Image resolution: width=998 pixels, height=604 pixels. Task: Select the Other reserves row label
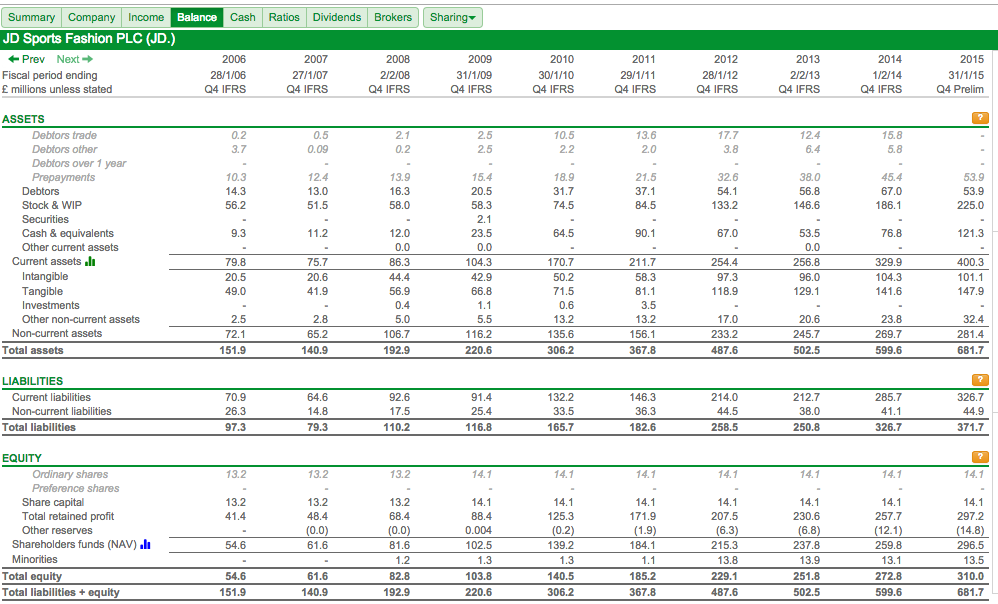57,531
